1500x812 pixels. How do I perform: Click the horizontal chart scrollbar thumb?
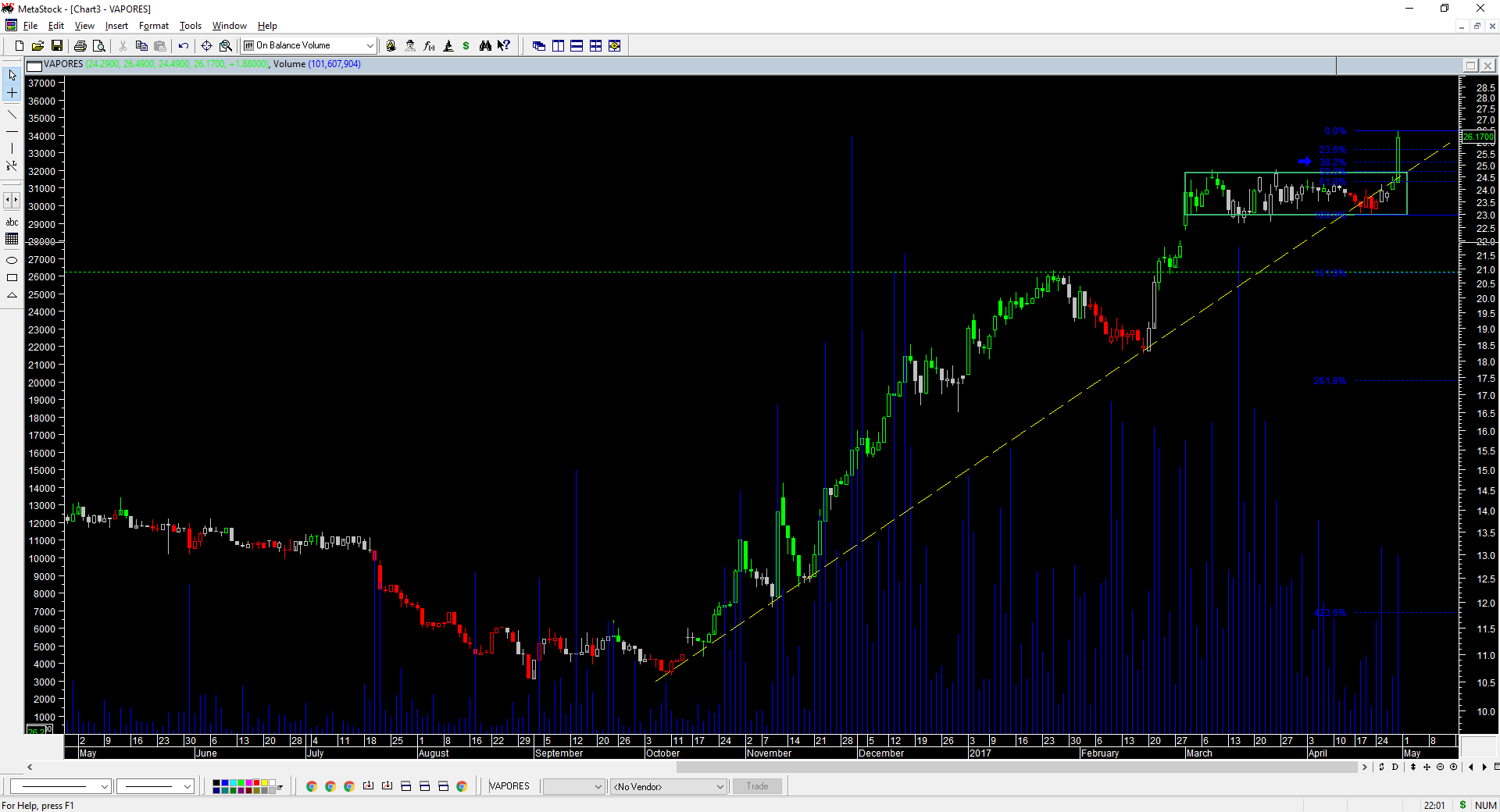tap(1016, 767)
